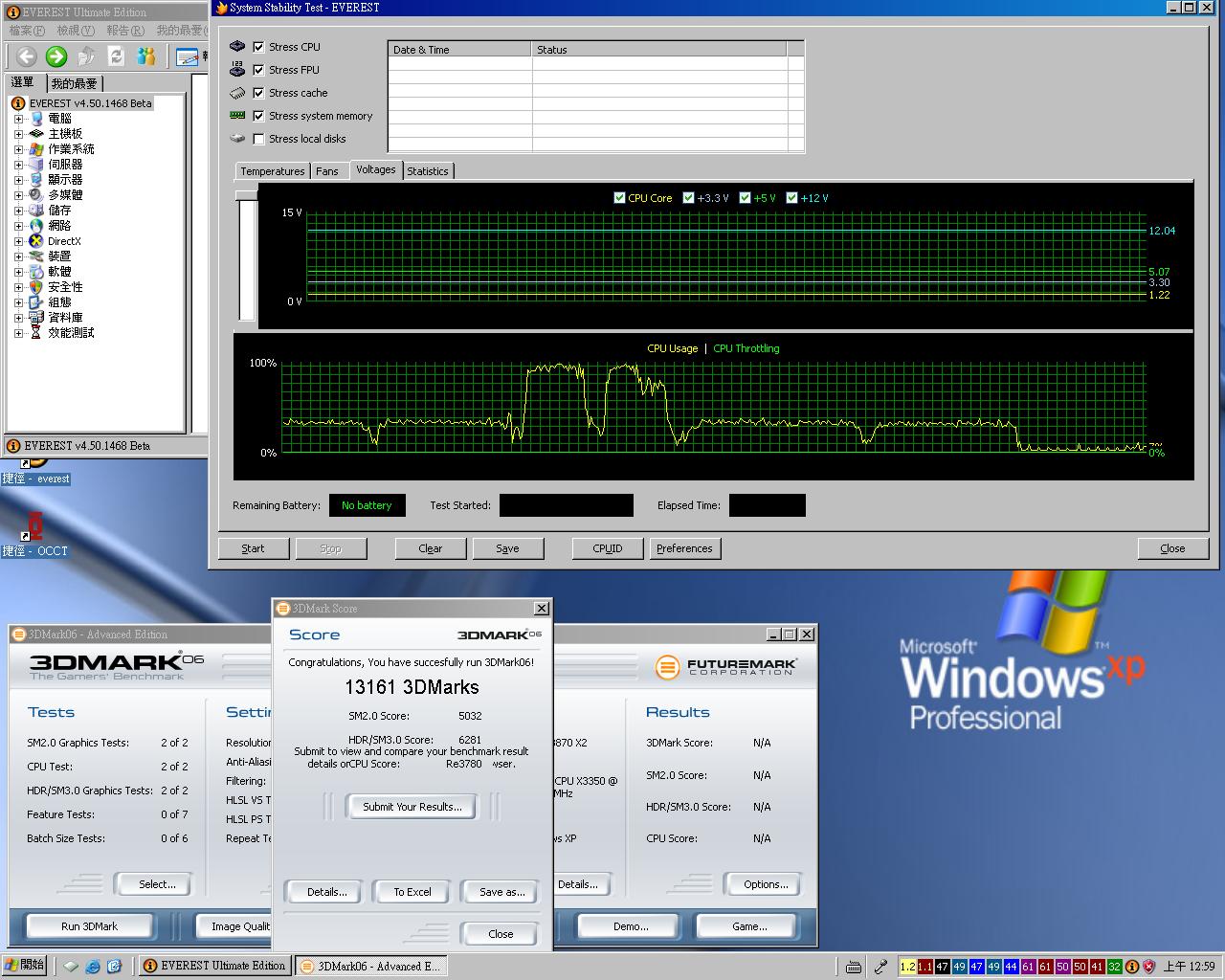1225x980 pixels.
Task: Click Run 3DMark button
Action: pyautogui.click(x=90, y=926)
